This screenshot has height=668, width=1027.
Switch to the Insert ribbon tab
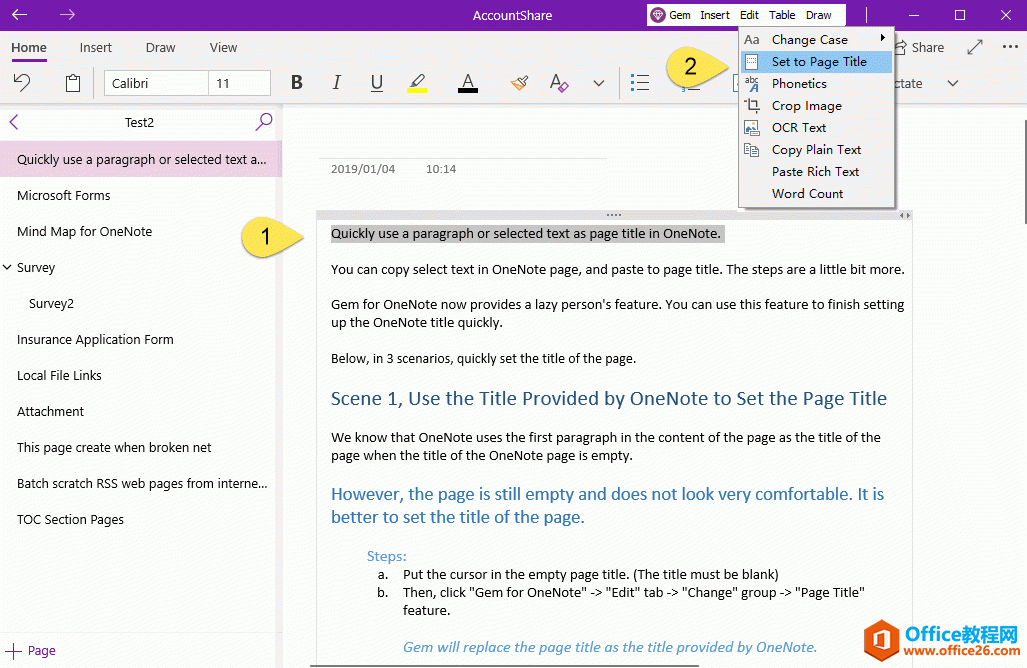coord(96,47)
